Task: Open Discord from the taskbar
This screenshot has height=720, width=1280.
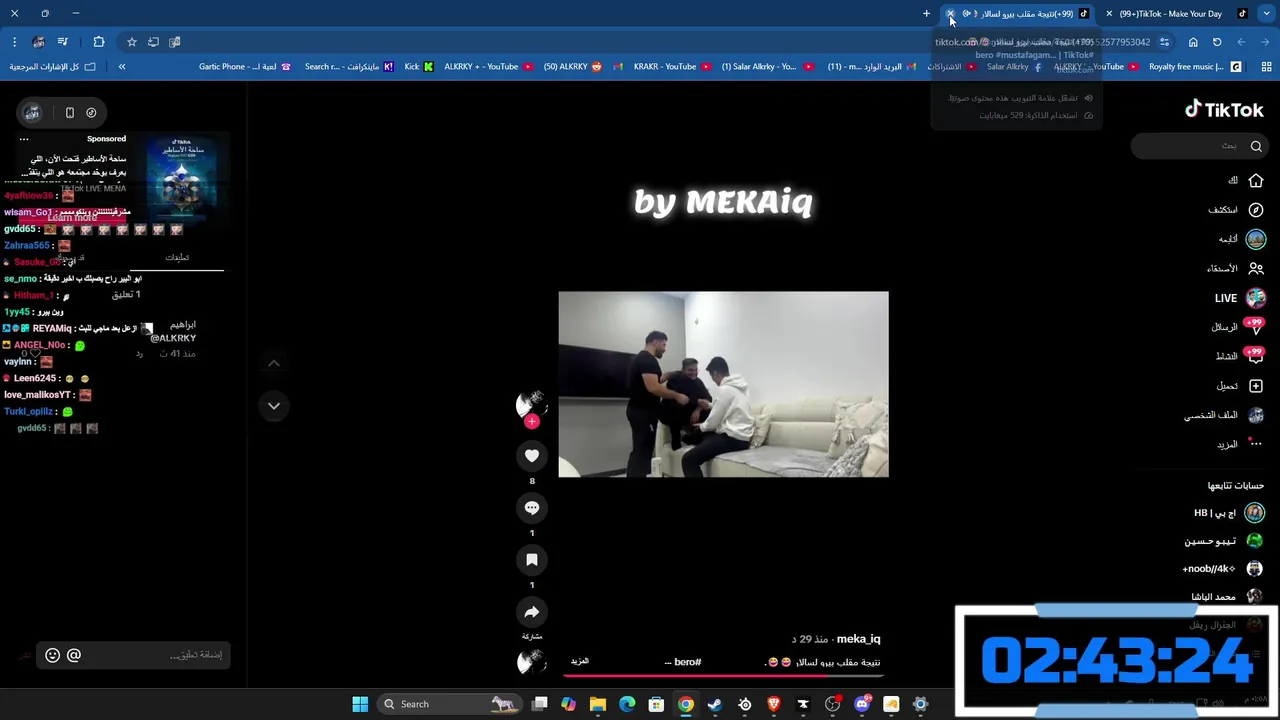Action: 862,704
